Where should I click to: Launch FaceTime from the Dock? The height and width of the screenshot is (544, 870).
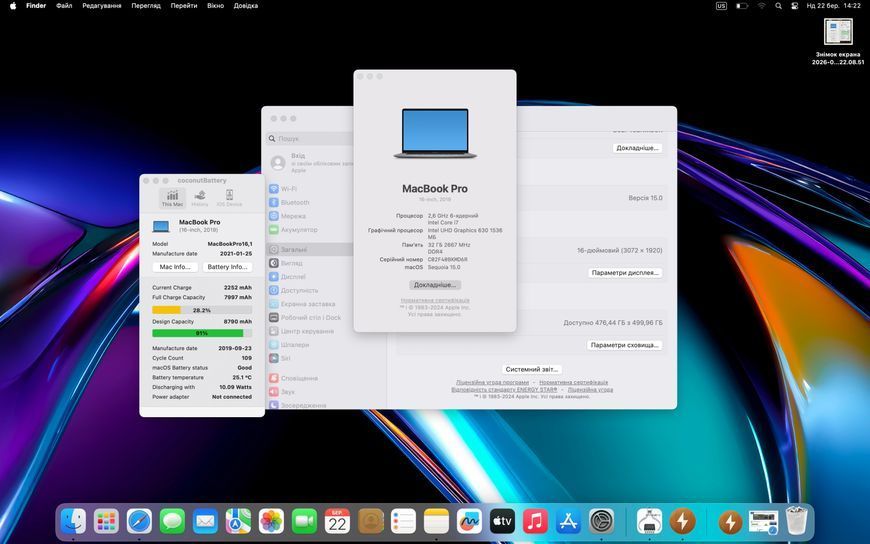pyautogui.click(x=304, y=521)
